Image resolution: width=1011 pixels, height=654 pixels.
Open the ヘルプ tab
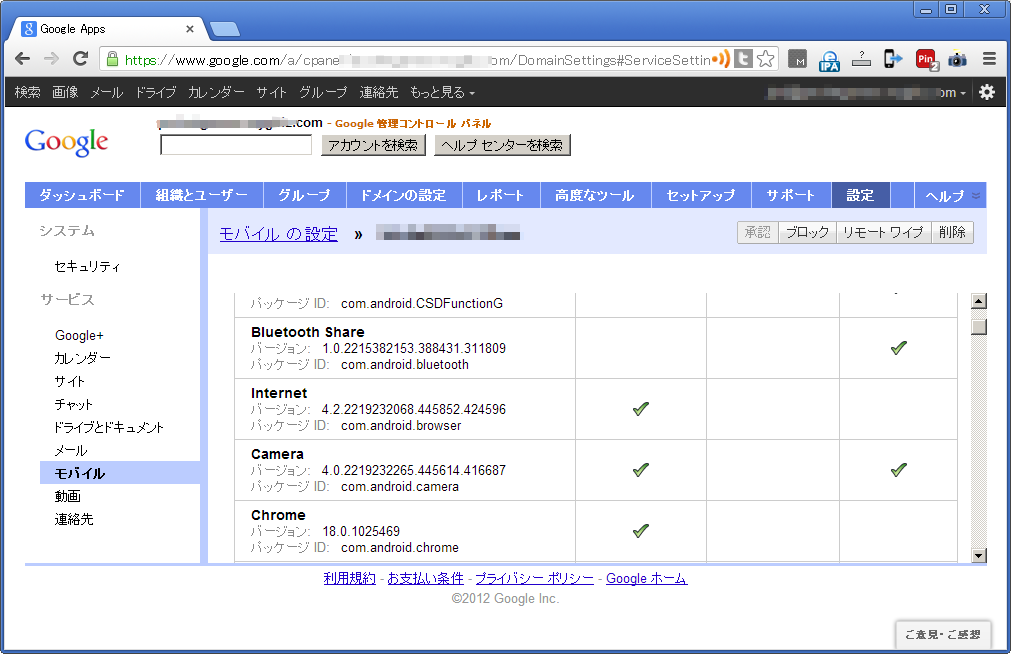[x=945, y=195]
